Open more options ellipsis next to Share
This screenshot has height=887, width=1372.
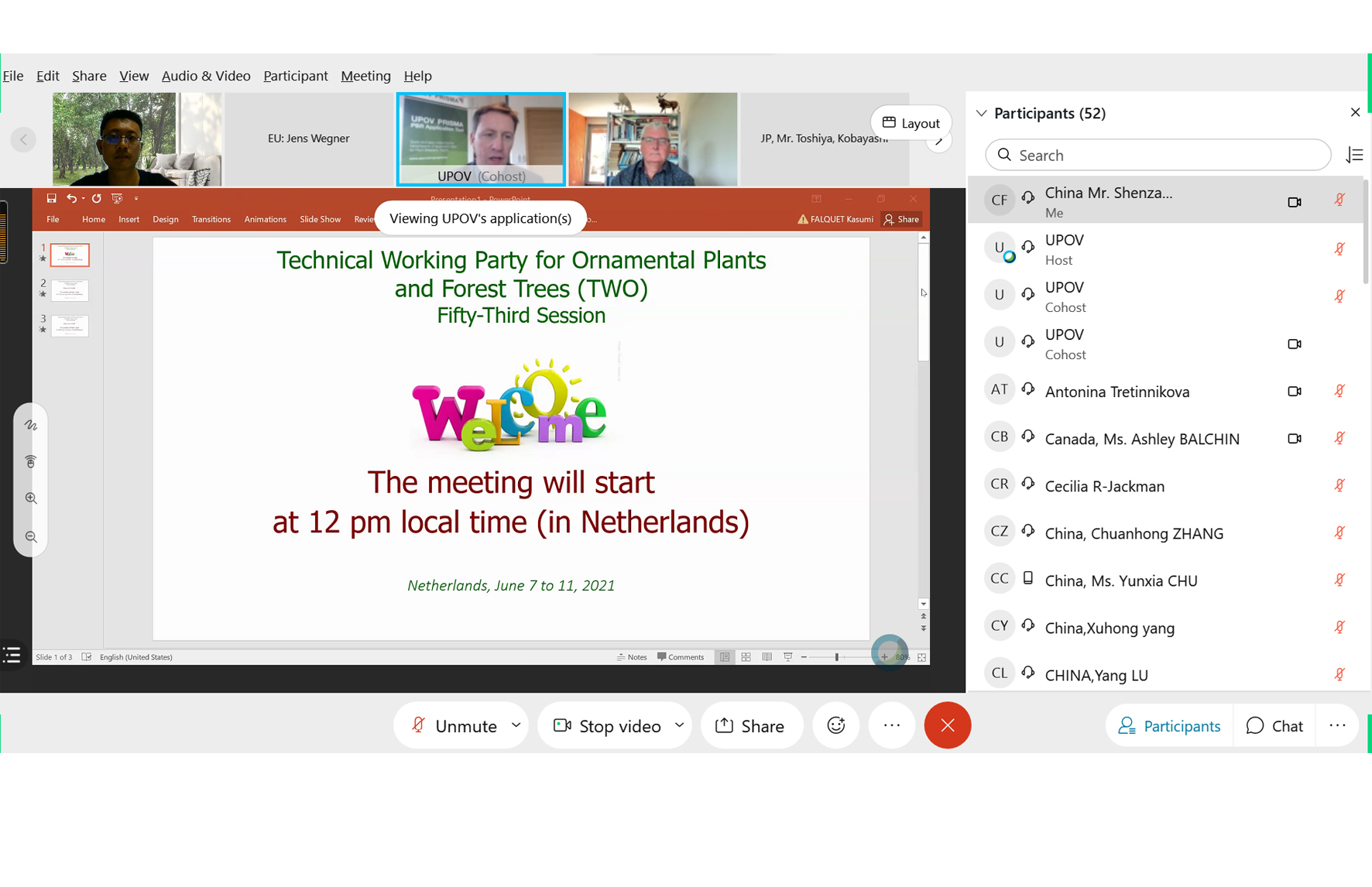tap(891, 725)
